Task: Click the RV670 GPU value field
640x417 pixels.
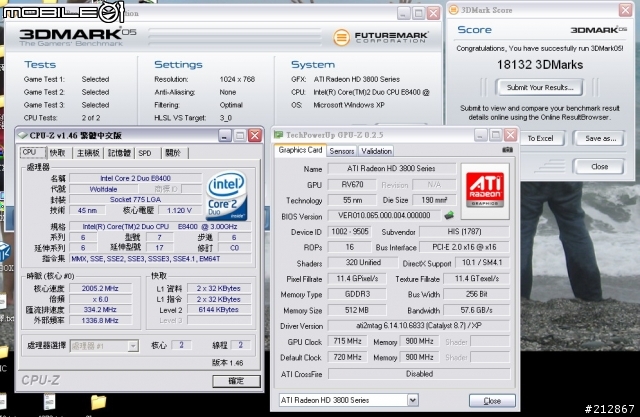Action: pyautogui.click(x=352, y=184)
